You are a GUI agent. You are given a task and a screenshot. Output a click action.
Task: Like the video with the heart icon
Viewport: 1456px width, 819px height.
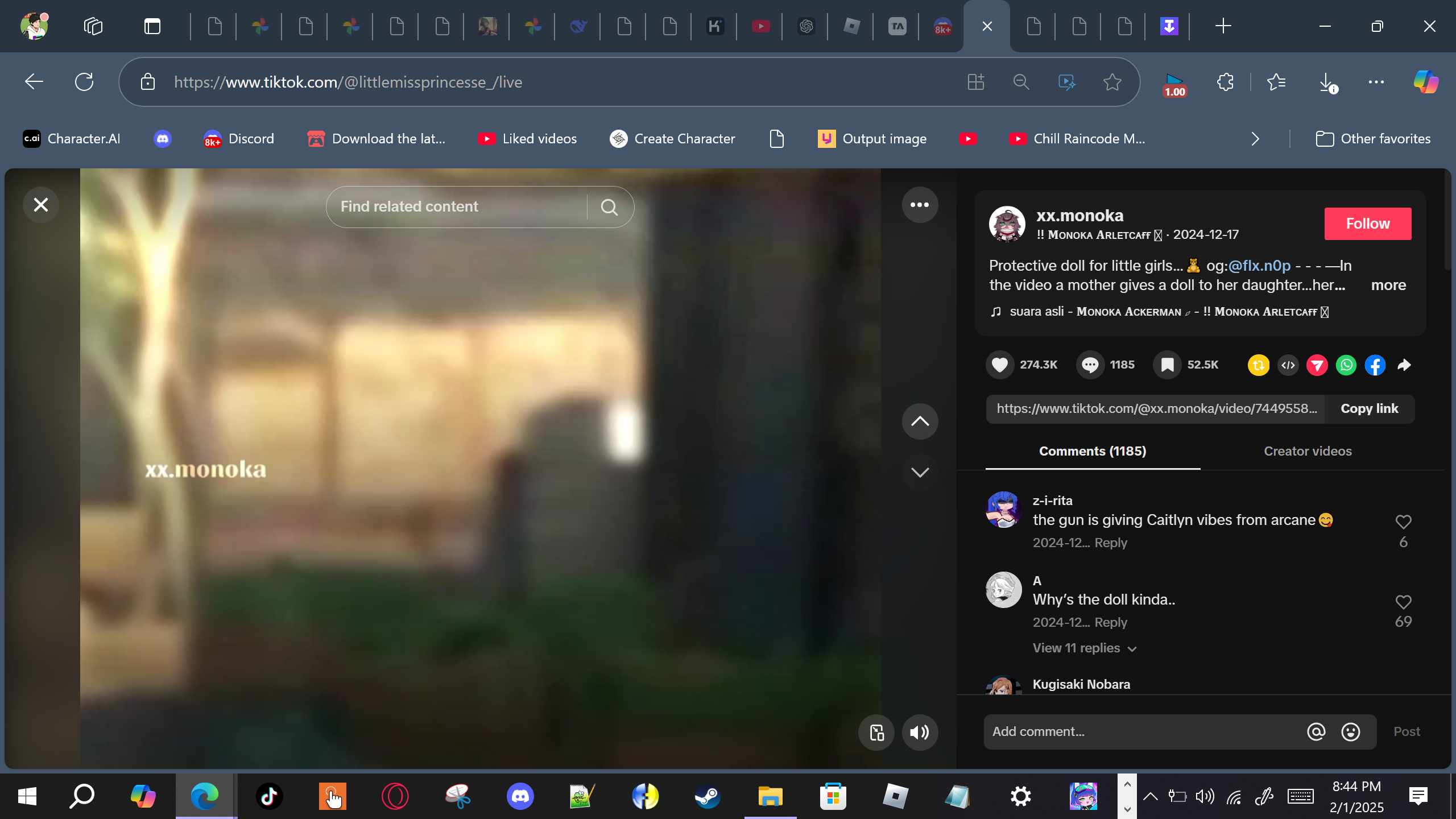pyautogui.click(x=999, y=365)
